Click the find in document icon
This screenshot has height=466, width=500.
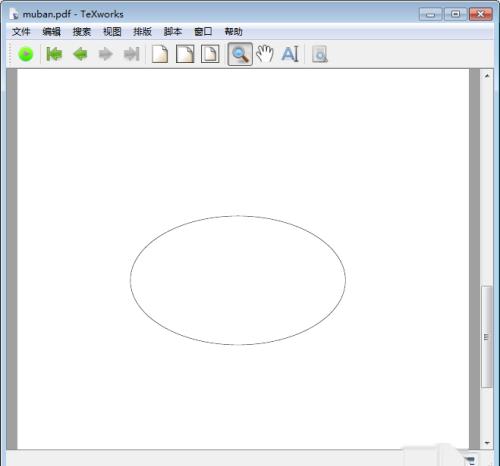320,54
